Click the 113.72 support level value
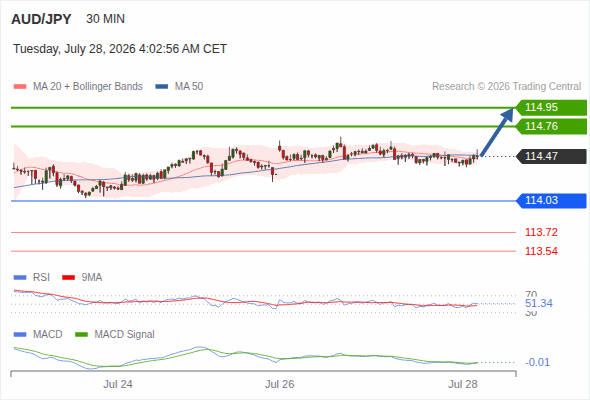This screenshot has width=590, height=400. (541, 232)
